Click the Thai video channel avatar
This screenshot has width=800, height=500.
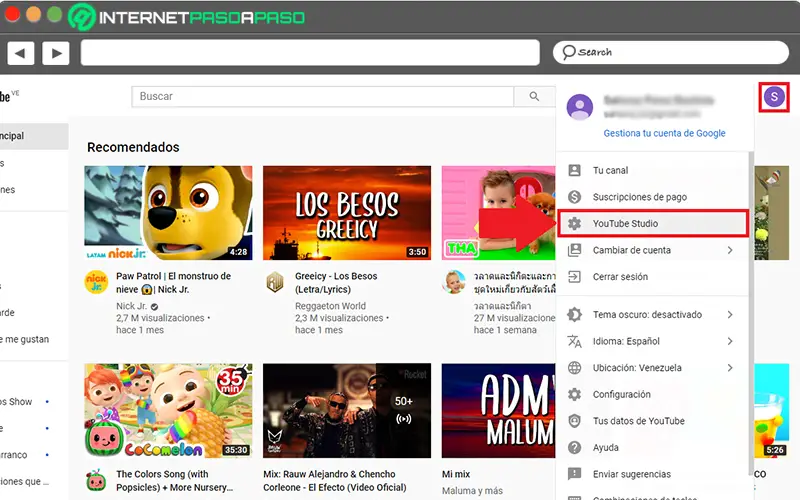tap(454, 282)
